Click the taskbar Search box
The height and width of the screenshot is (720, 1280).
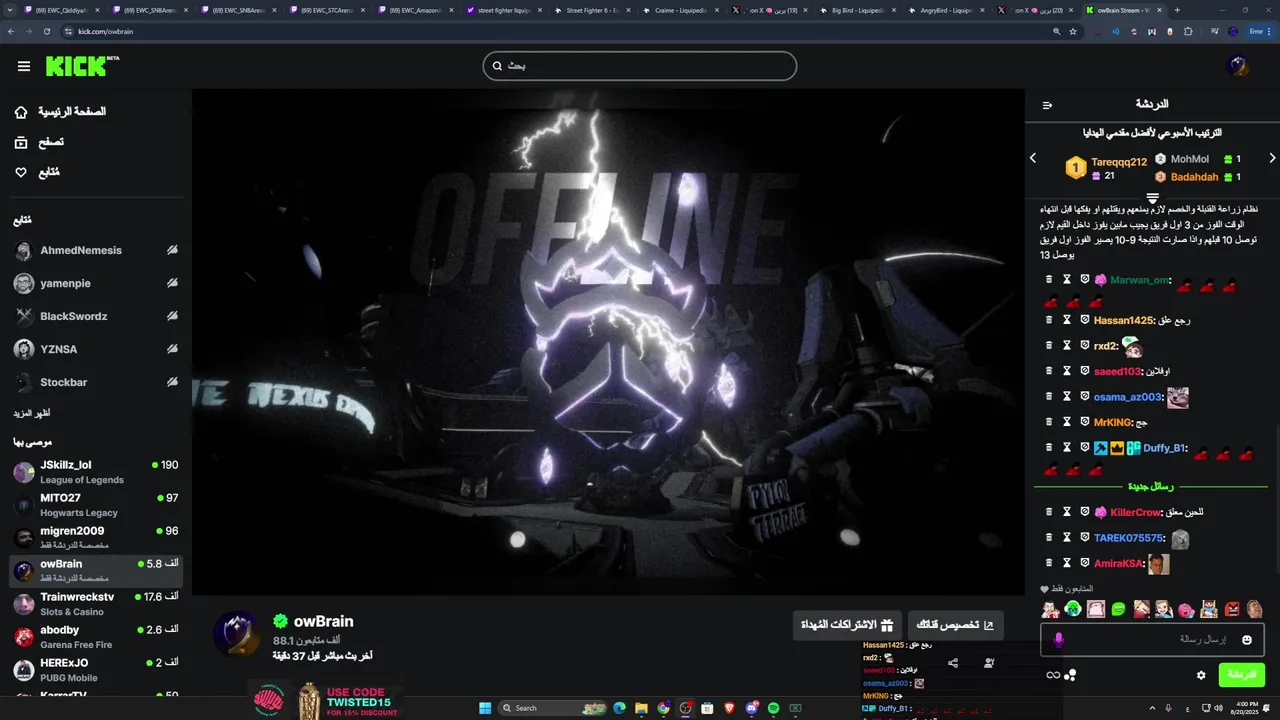click(x=554, y=708)
